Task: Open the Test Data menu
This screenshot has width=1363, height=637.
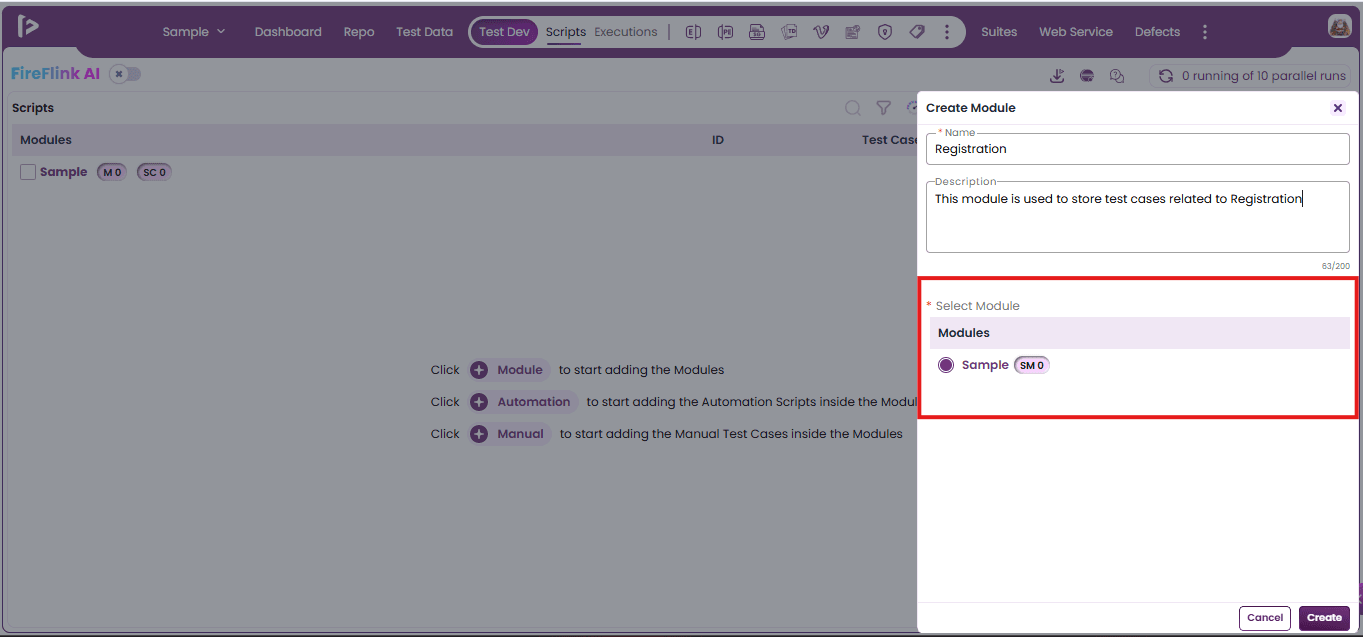Action: point(424,32)
